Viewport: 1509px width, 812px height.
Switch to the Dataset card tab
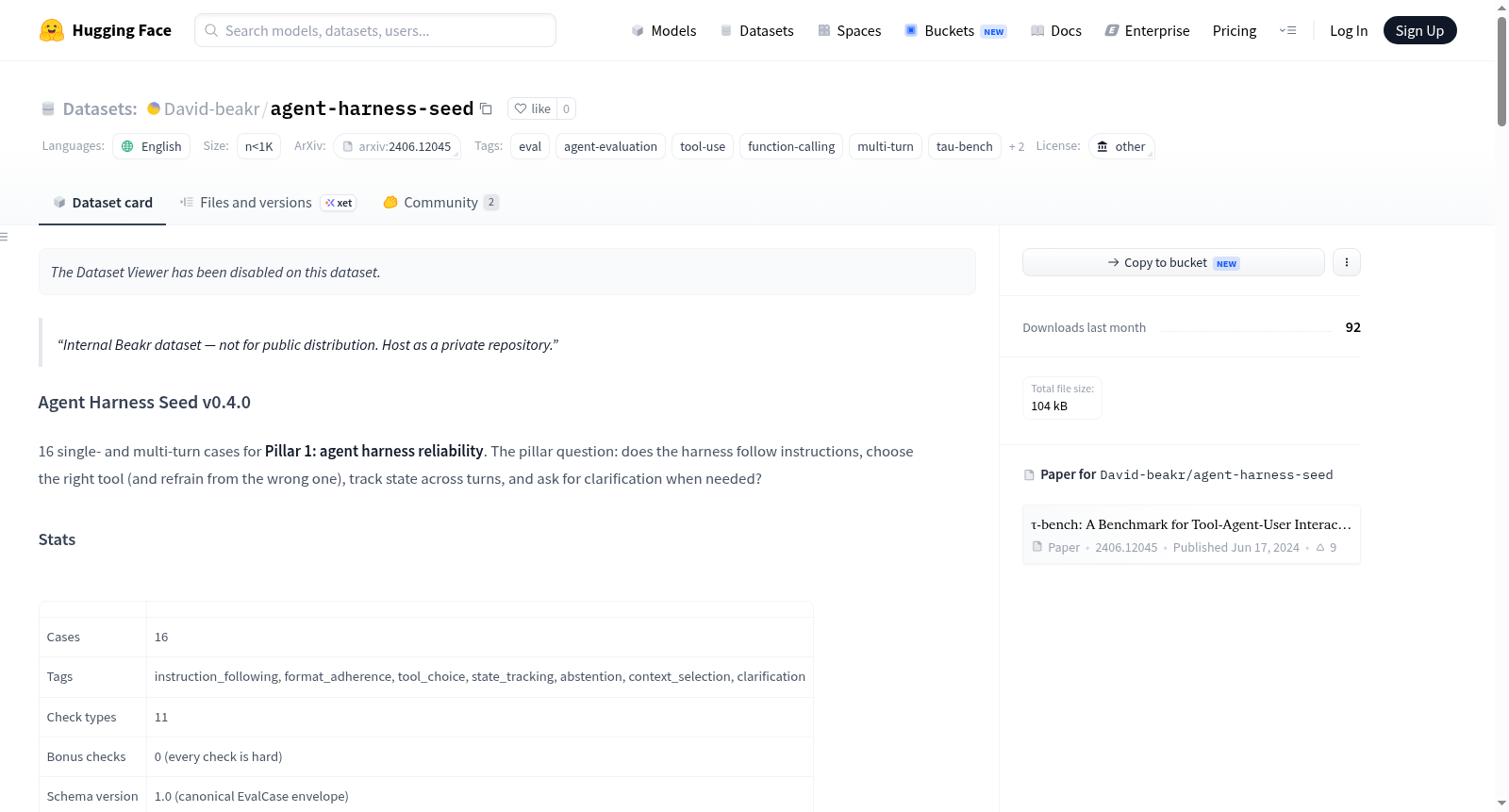102,202
